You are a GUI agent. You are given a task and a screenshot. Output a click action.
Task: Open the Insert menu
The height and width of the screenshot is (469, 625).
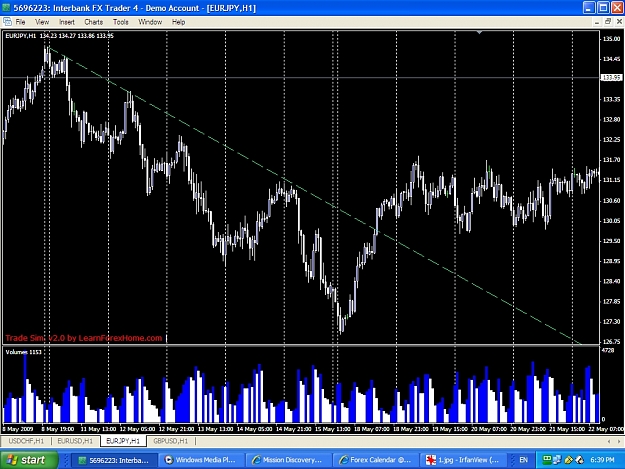click(x=67, y=22)
